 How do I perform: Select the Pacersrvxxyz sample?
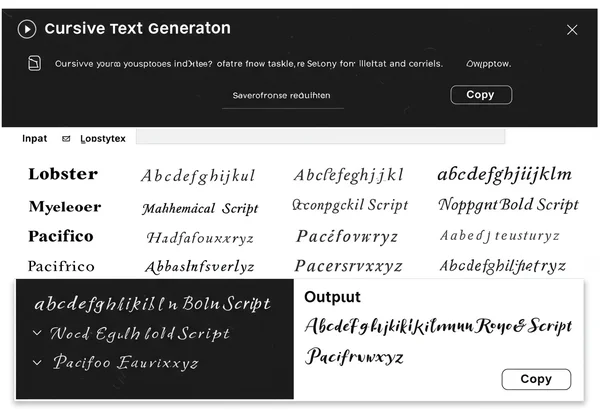tap(348, 266)
